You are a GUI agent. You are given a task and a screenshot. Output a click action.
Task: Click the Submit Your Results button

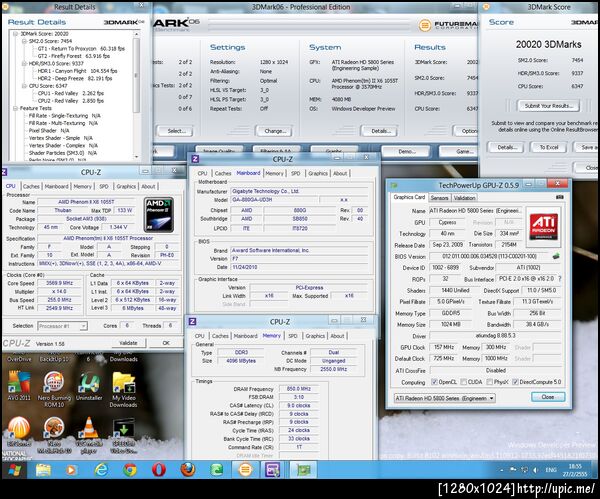coord(549,105)
